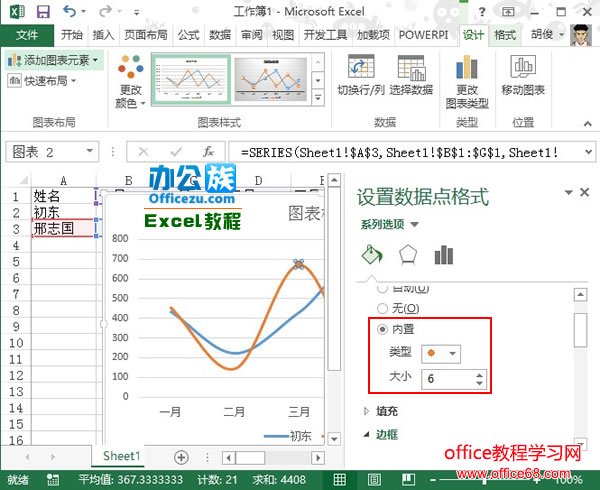600x490 pixels.
Task: Open the Help question mark icon
Action: [x=482, y=12]
